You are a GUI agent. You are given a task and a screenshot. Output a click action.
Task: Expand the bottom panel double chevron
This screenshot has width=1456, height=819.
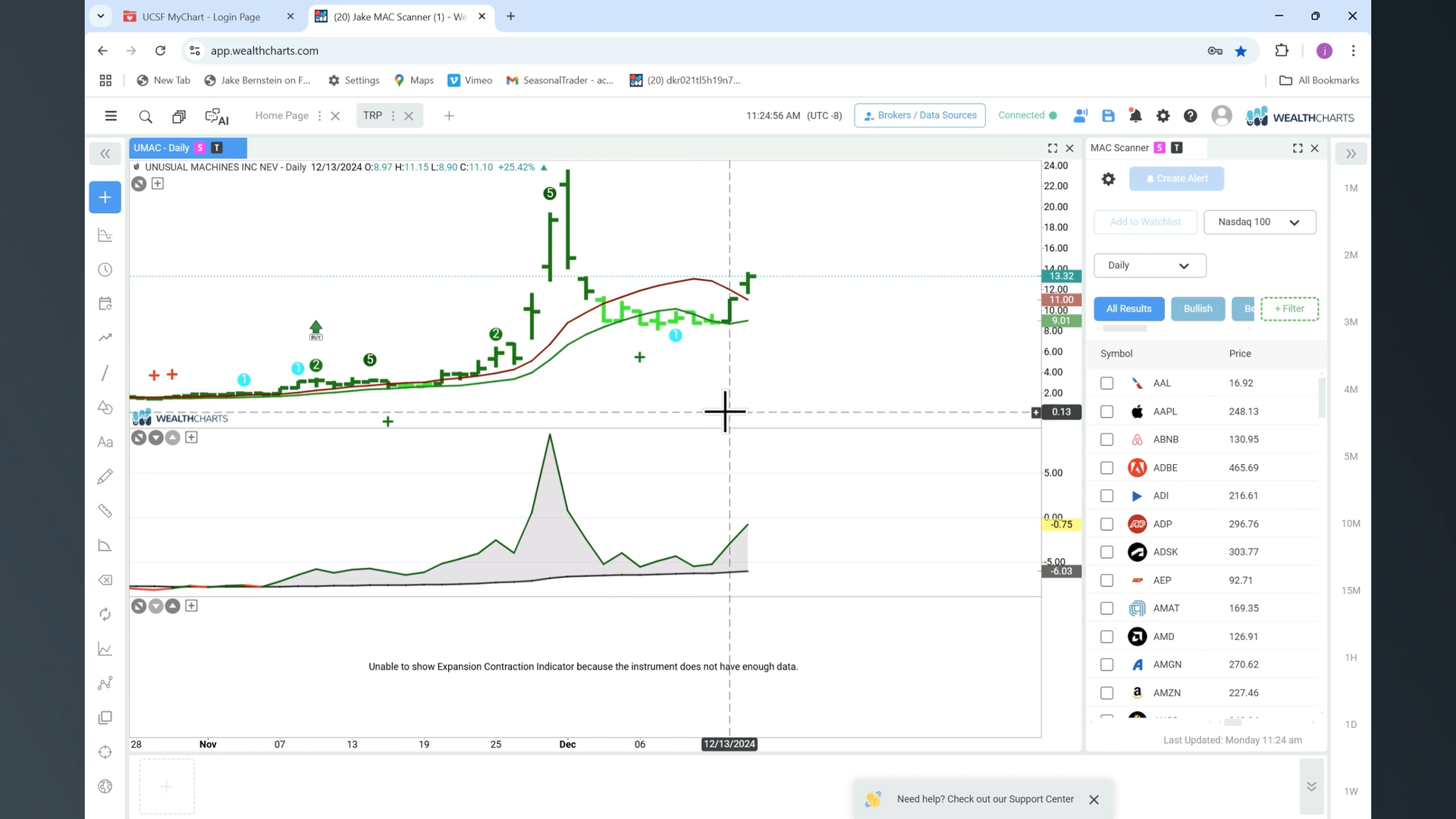1311,786
